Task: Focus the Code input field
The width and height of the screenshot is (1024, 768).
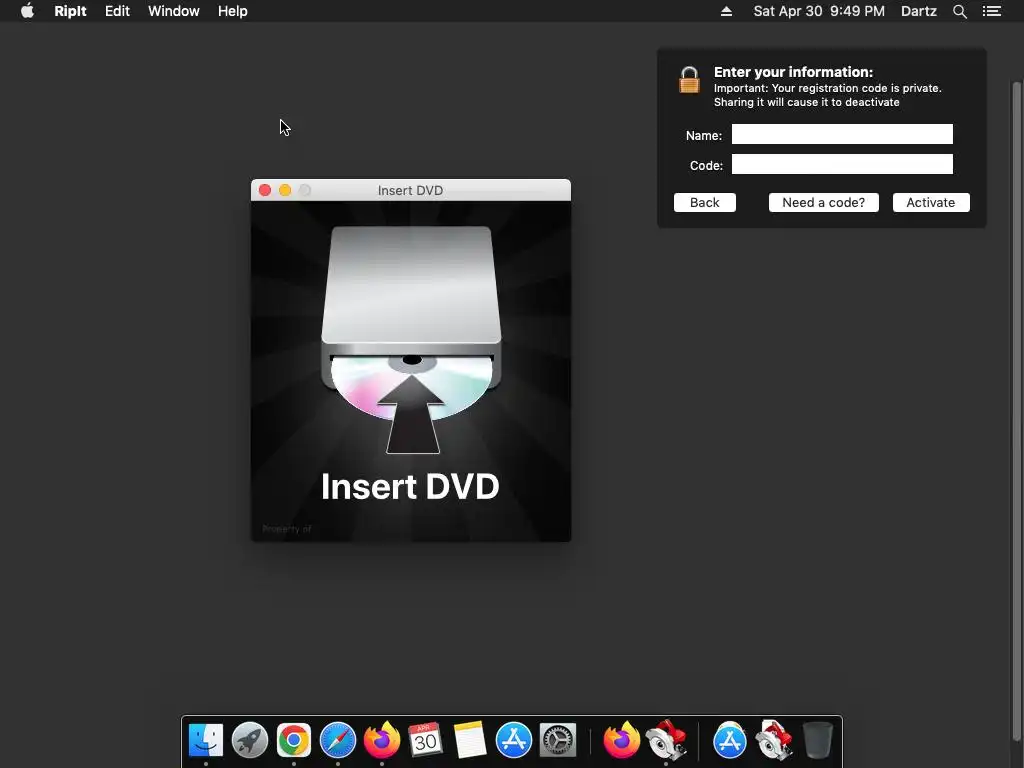Action: pos(842,164)
